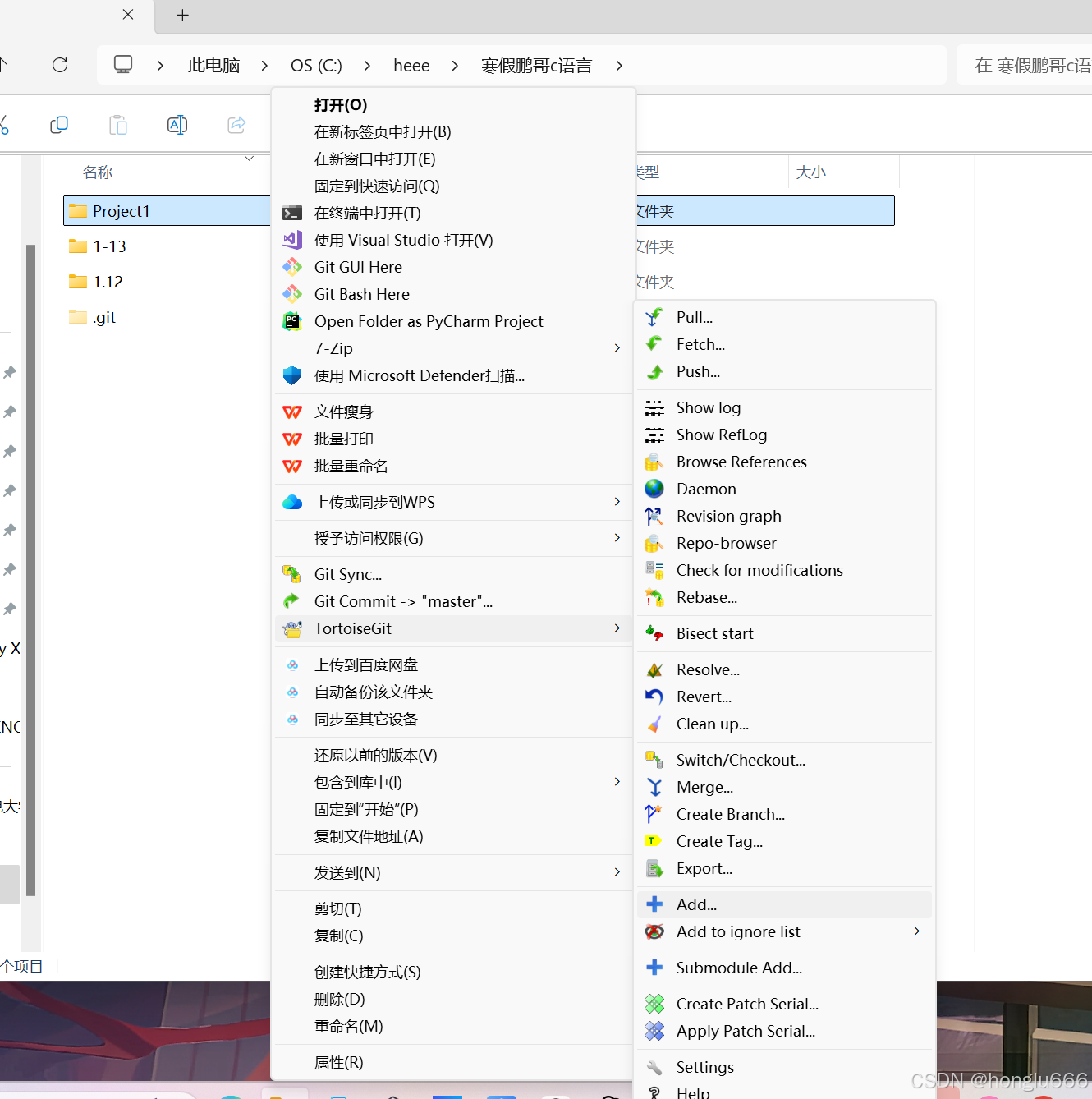Click the Apply Patch Serial icon
The image size is (1092, 1099).
point(654,1031)
